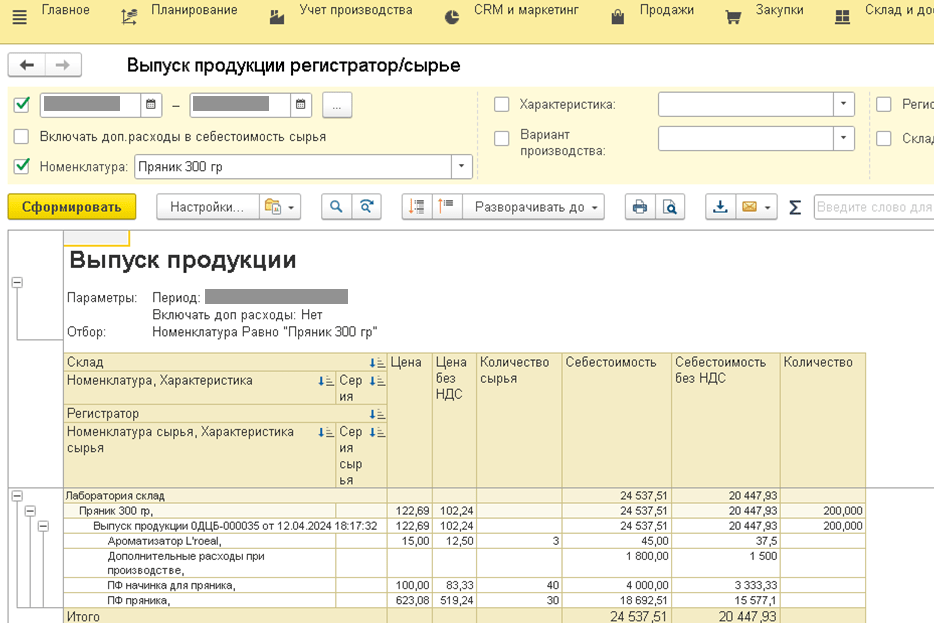The width and height of the screenshot is (934, 623).
Task: Open period selection ellipsis button
Action: 337,105
